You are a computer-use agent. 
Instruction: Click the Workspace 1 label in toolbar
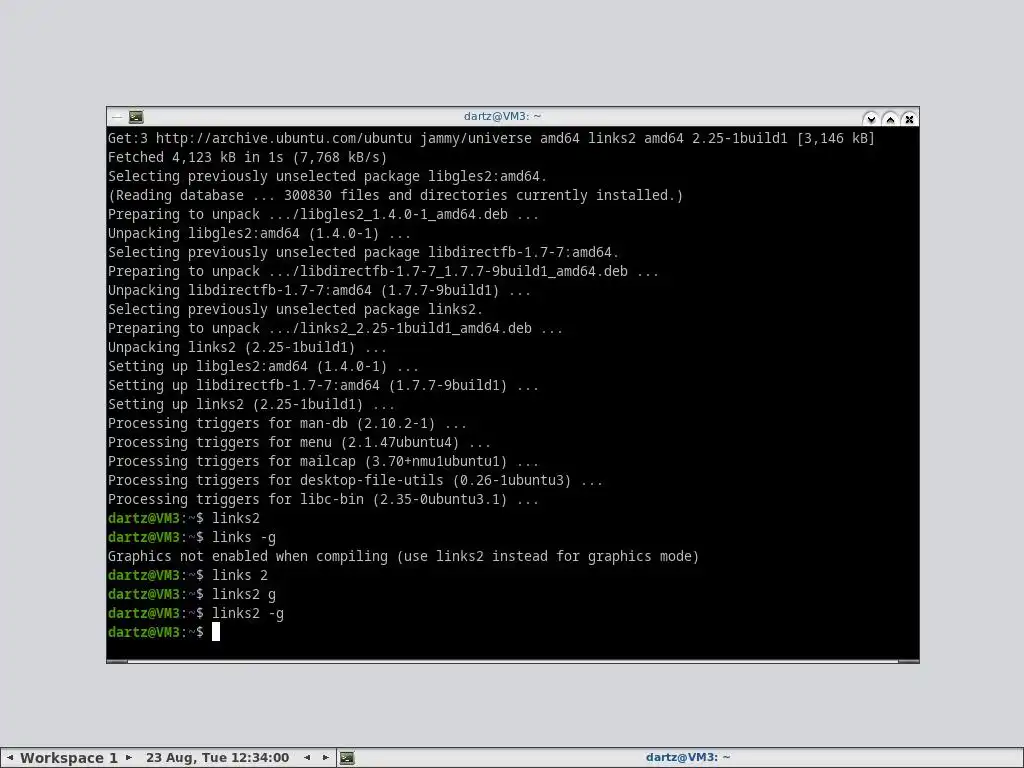(69, 758)
